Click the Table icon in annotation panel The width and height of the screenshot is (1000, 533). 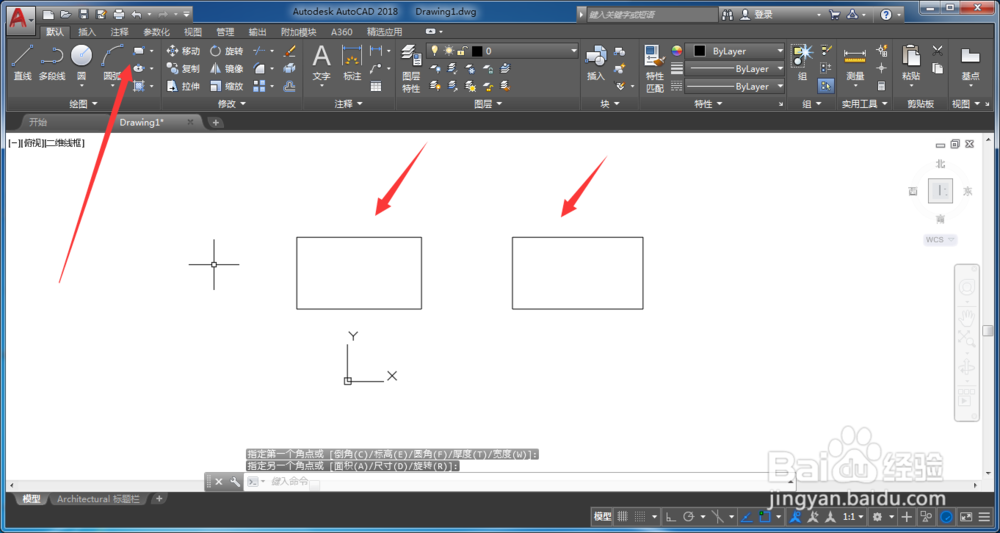pos(376,86)
